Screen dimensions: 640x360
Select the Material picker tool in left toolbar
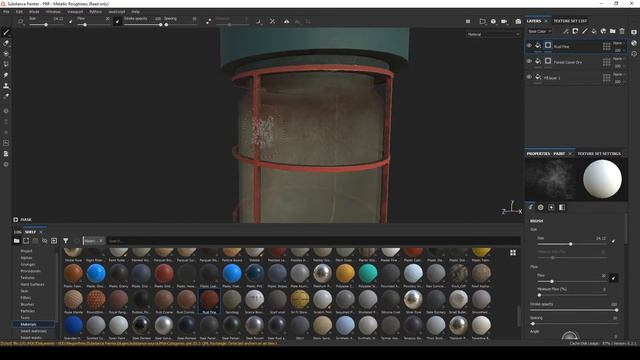pos(6,96)
